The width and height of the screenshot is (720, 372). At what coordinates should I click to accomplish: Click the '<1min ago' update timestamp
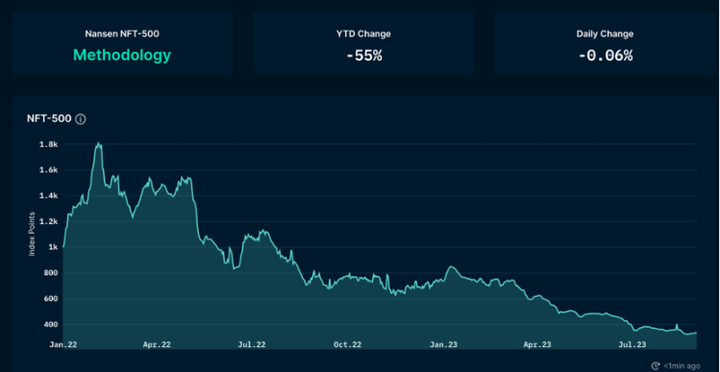682,366
